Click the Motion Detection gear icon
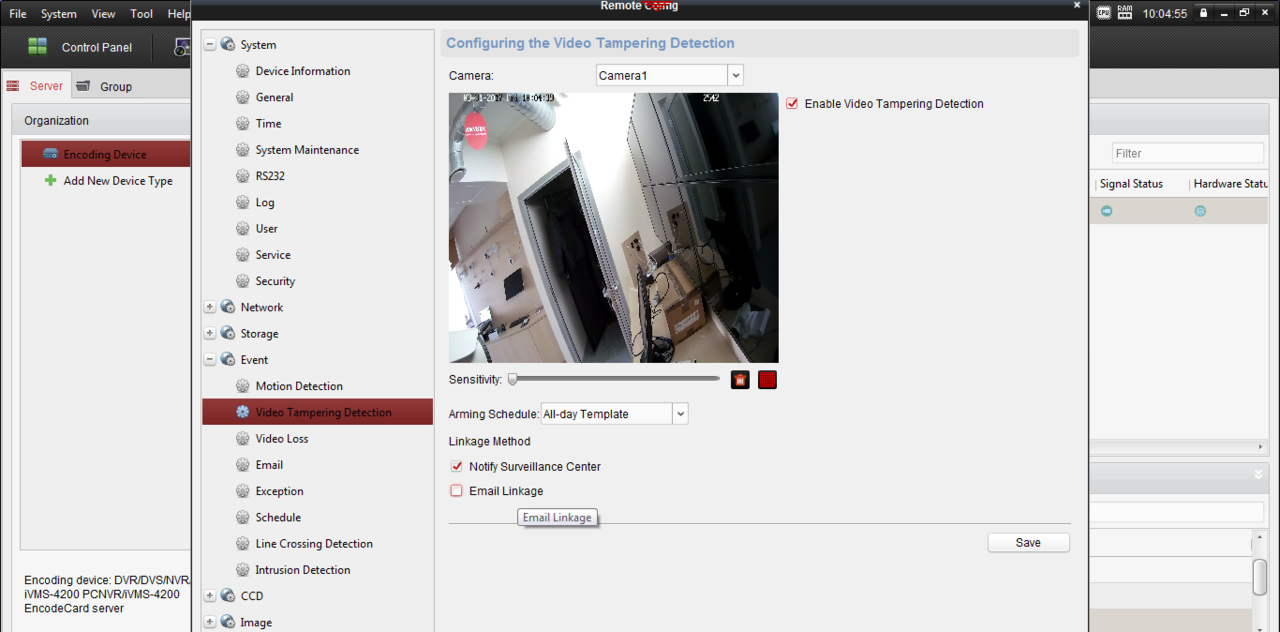The image size is (1280, 632). [x=242, y=386]
